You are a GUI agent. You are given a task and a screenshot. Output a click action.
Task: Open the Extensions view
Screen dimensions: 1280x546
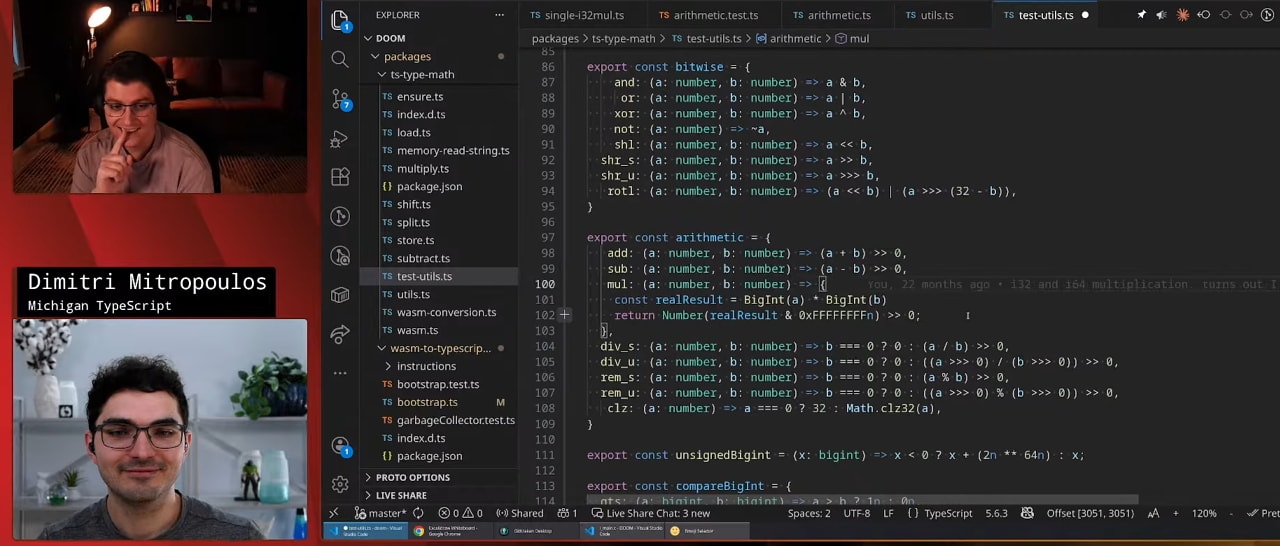tap(340, 177)
